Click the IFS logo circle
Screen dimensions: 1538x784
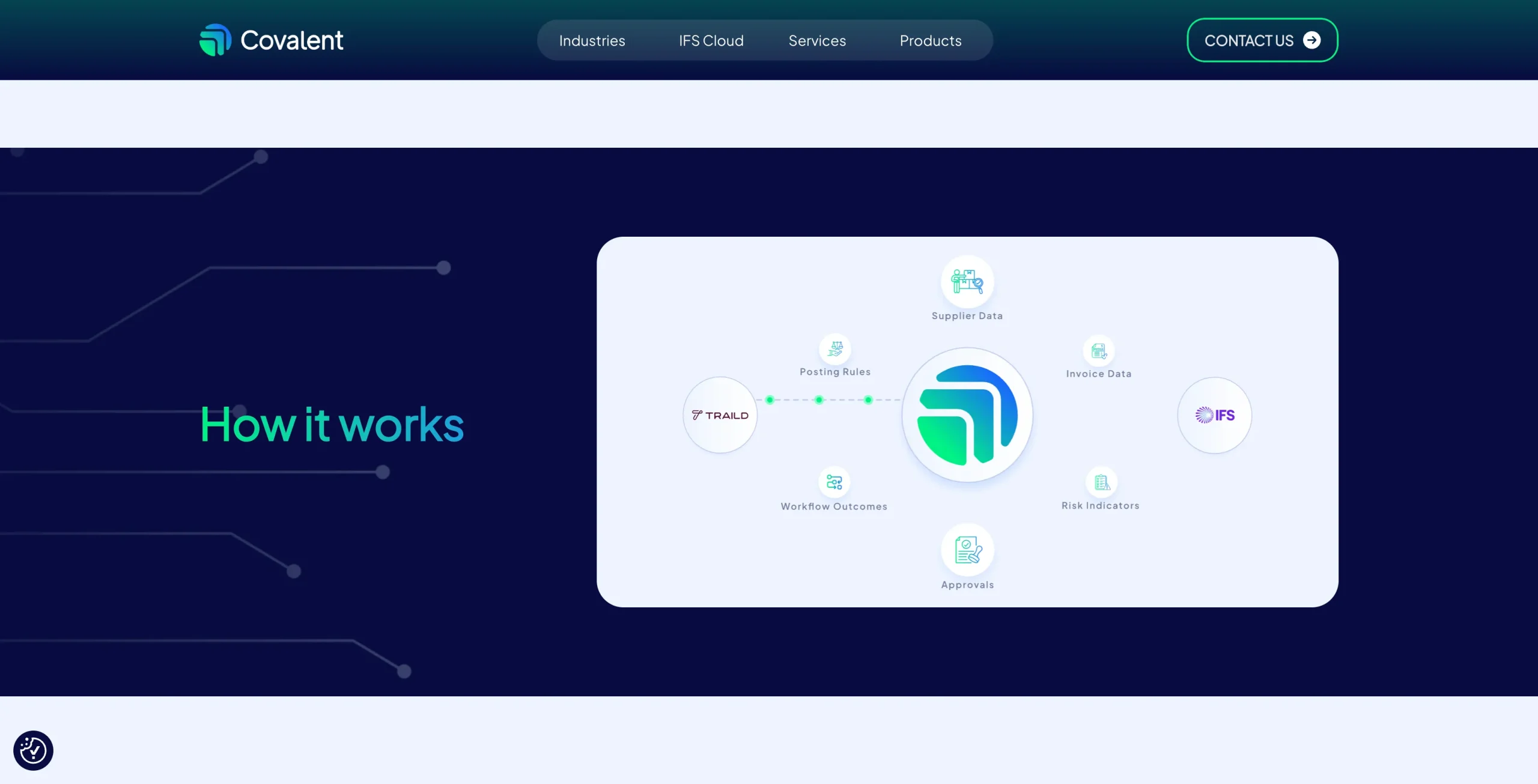tap(1214, 415)
